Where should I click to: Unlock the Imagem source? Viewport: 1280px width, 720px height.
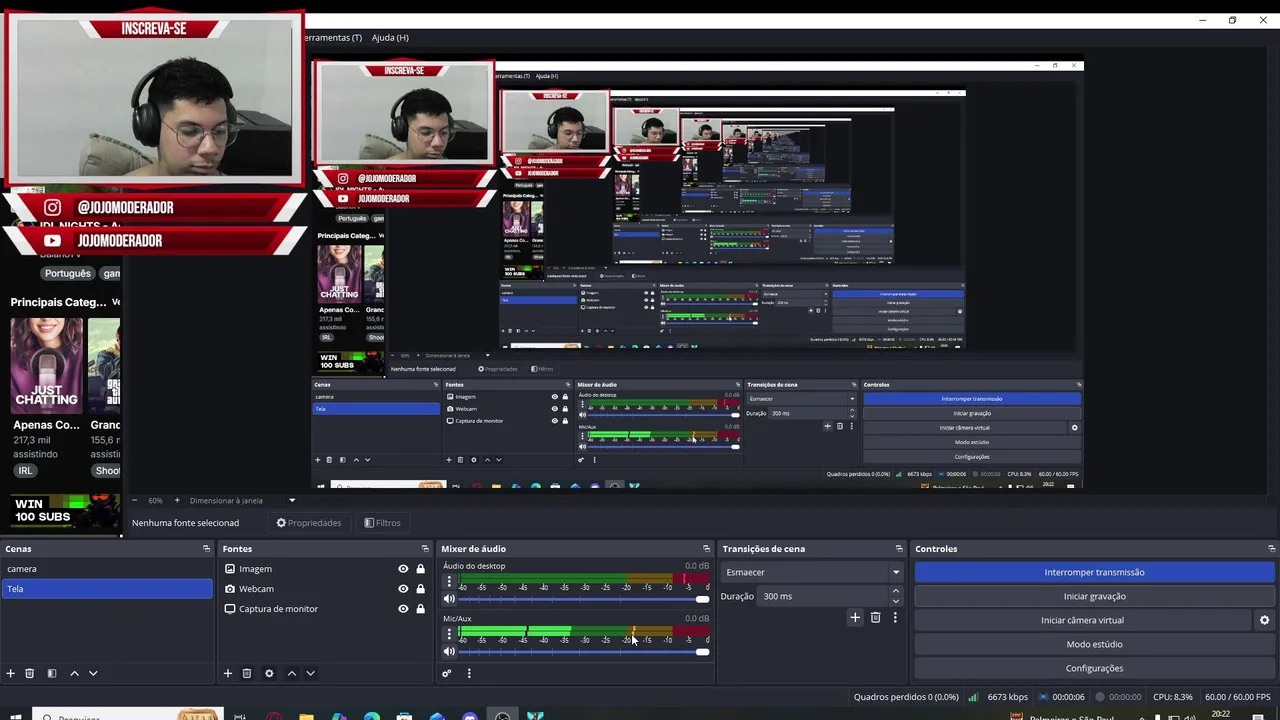420,569
